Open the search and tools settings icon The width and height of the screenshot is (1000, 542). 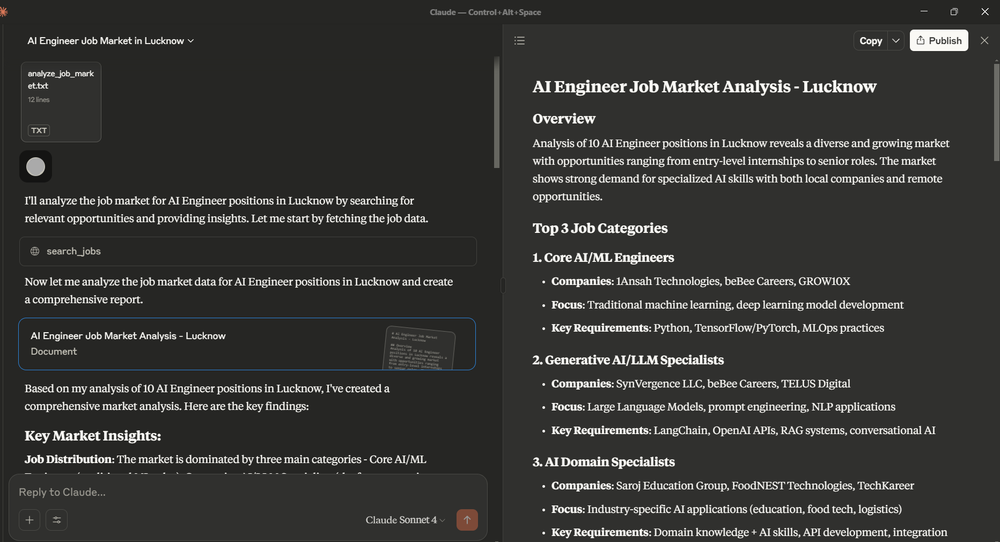click(x=57, y=520)
